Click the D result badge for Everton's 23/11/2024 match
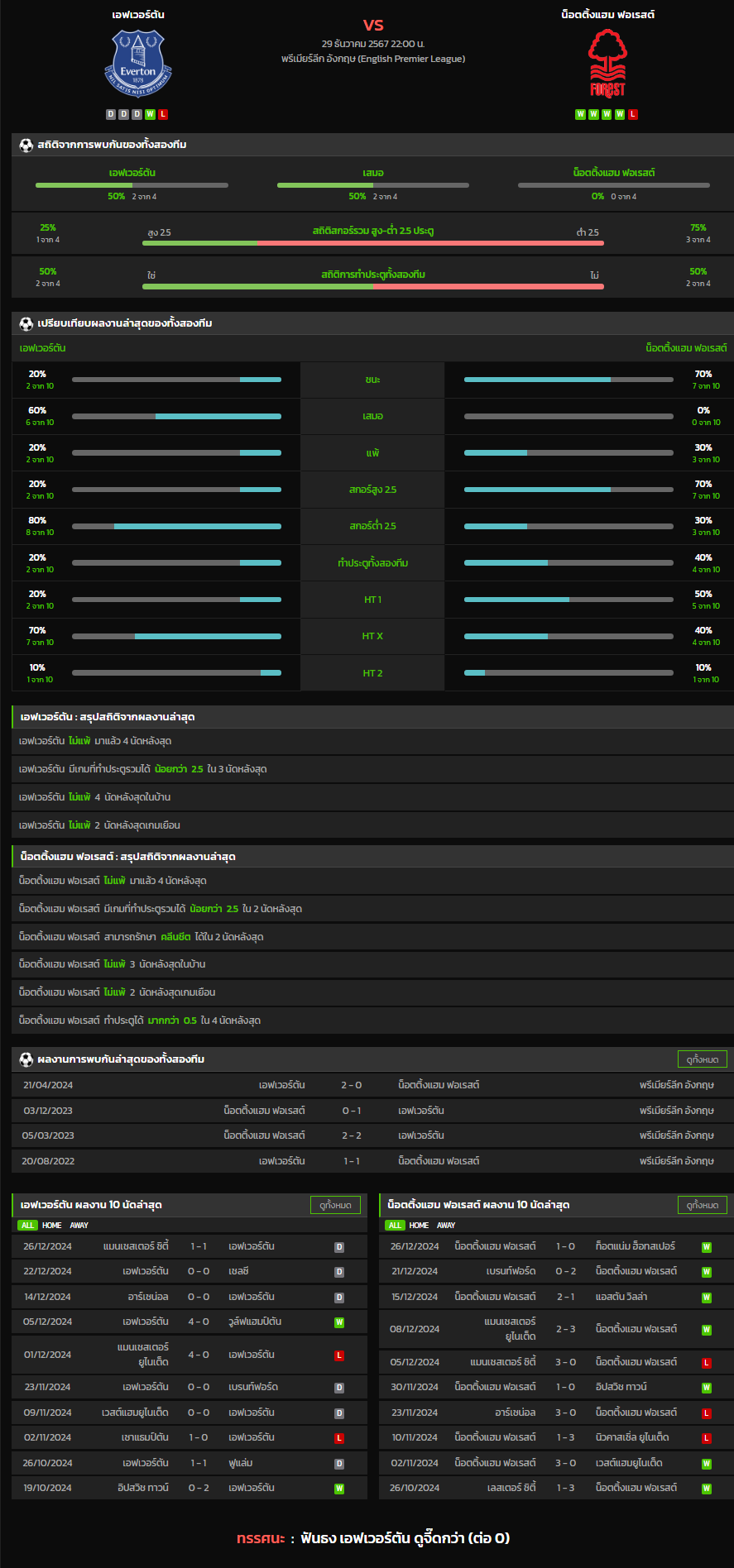 339,1388
